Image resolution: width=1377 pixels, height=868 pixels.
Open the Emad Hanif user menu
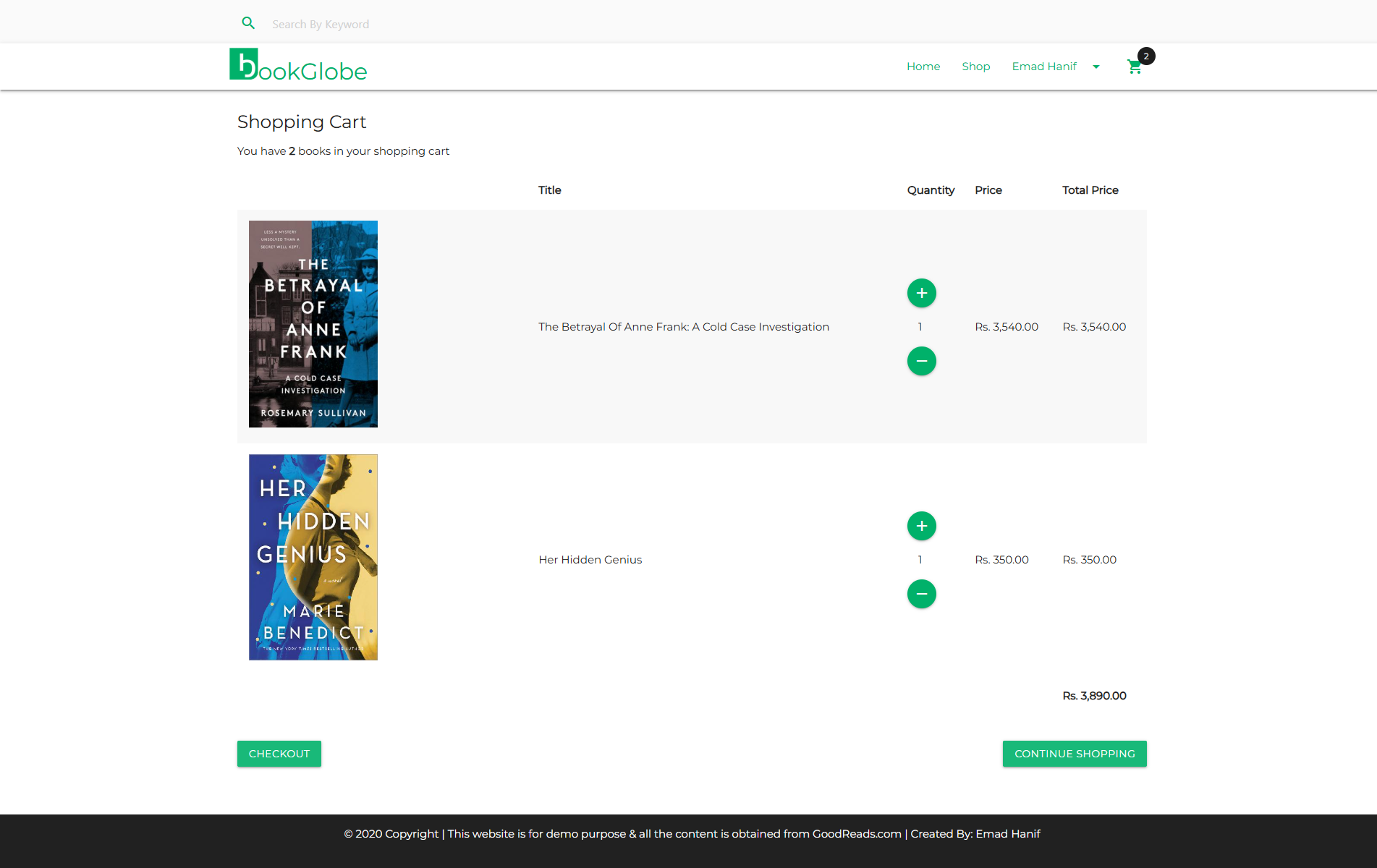[1044, 67]
